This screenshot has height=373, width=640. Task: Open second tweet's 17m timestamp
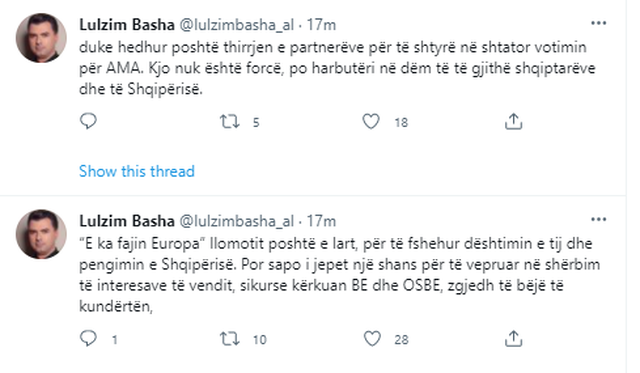[x=321, y=221]
